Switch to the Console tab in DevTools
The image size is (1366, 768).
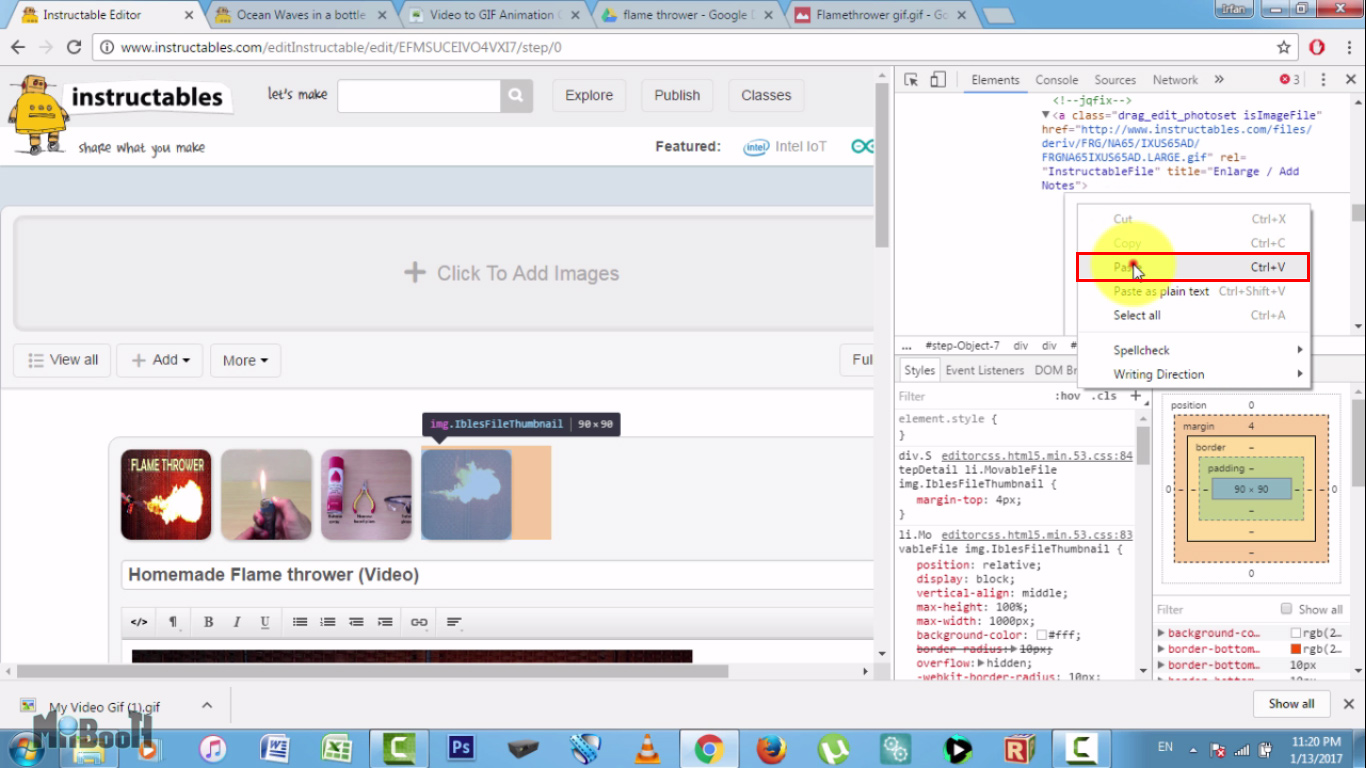(x=1056, y=80)
